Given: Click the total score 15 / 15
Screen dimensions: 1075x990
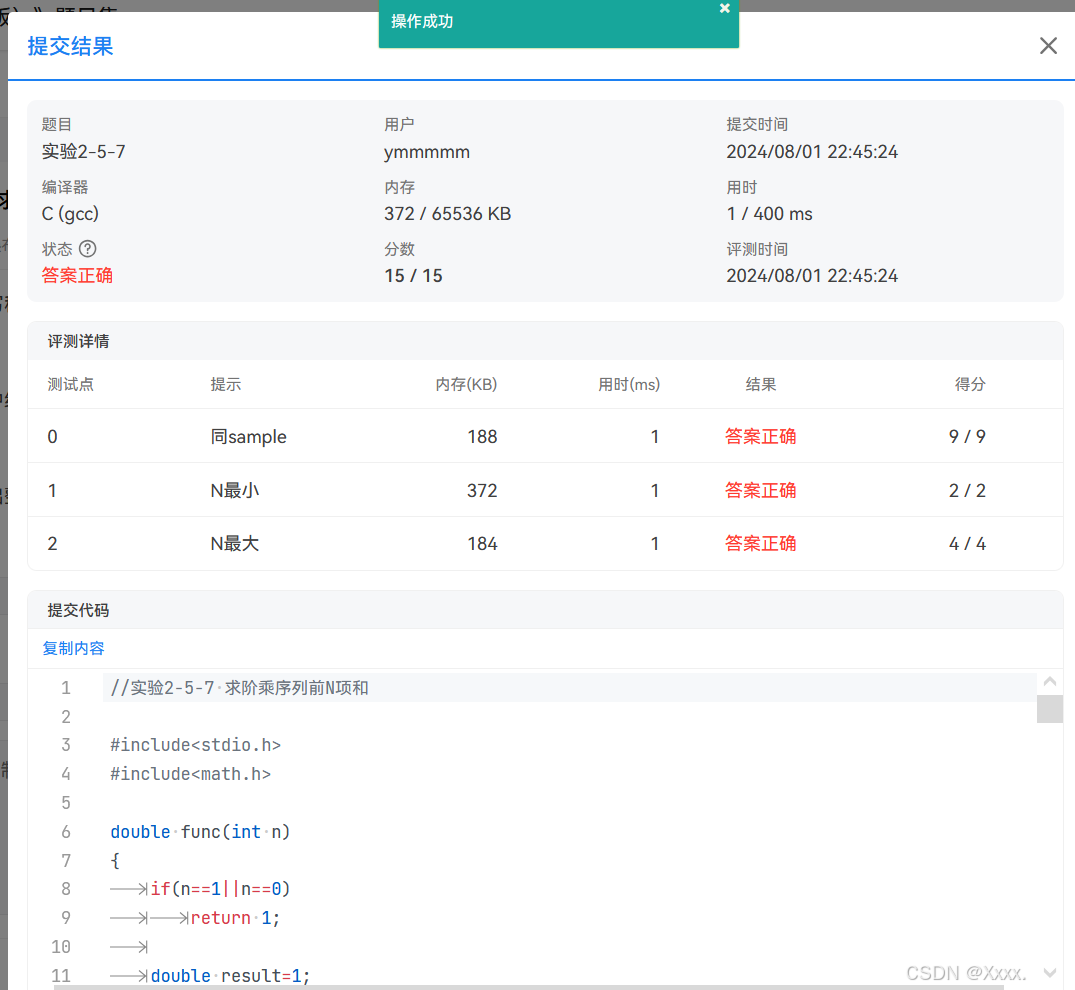Looking at the screenshot, I should click(413, 276).
